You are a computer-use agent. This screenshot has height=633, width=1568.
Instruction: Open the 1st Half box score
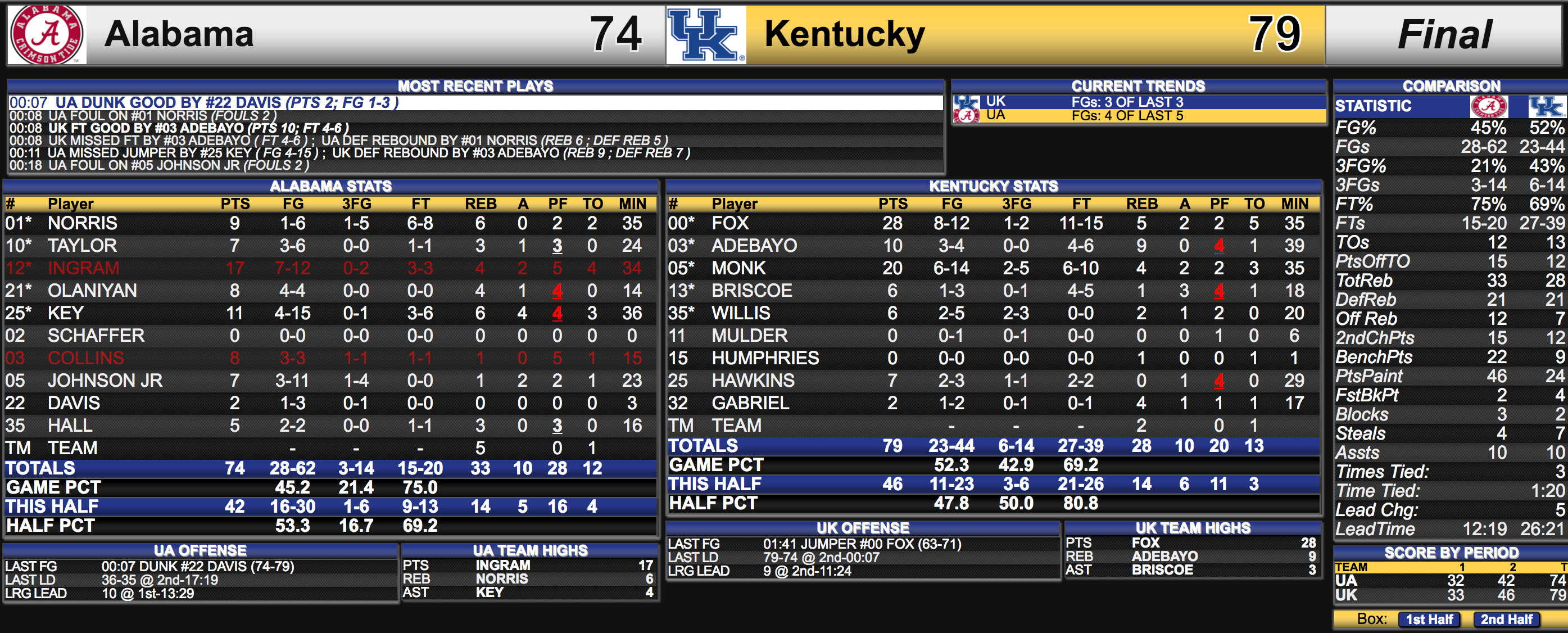click(x=1429, y=619)
